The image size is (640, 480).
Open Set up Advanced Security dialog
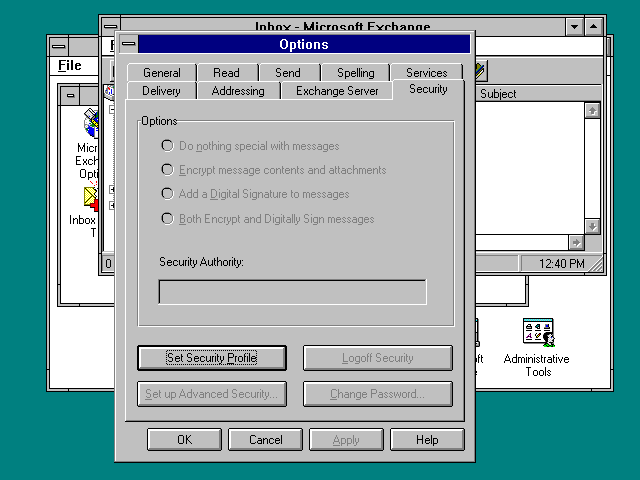tap(212, 394)
